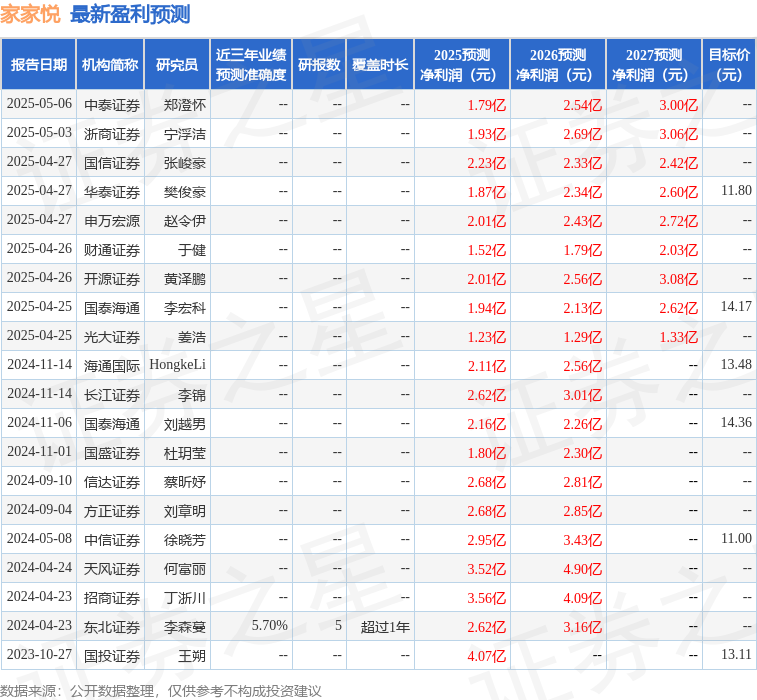Select the 国投证券 institution cell
Image resolution: width=757 pixels, height=700 pixels.
coord(112,656)
